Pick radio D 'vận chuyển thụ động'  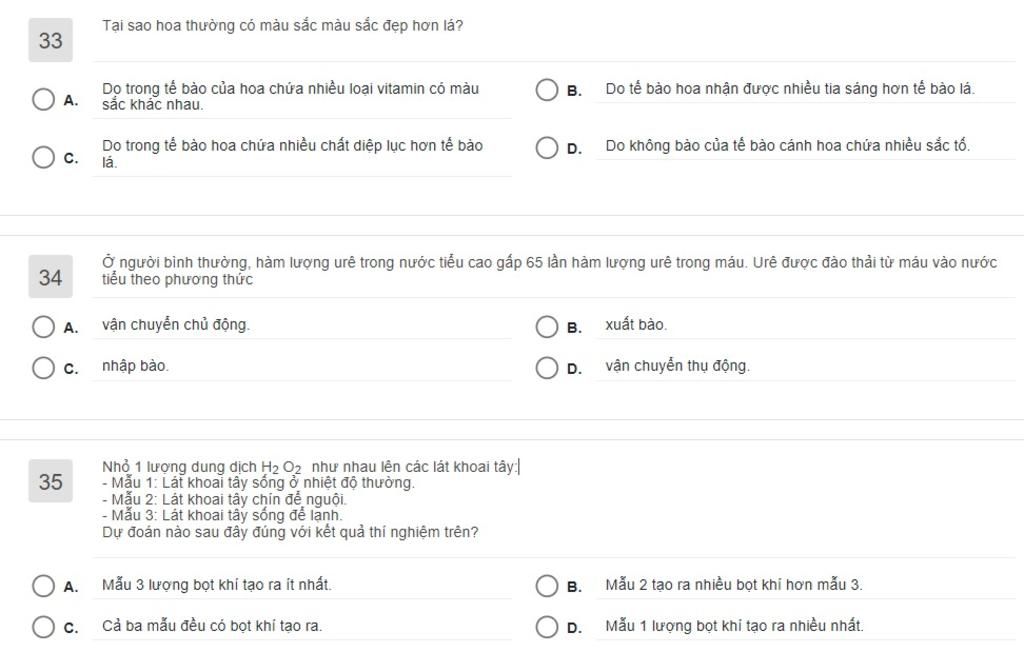[x=547, y=368]
